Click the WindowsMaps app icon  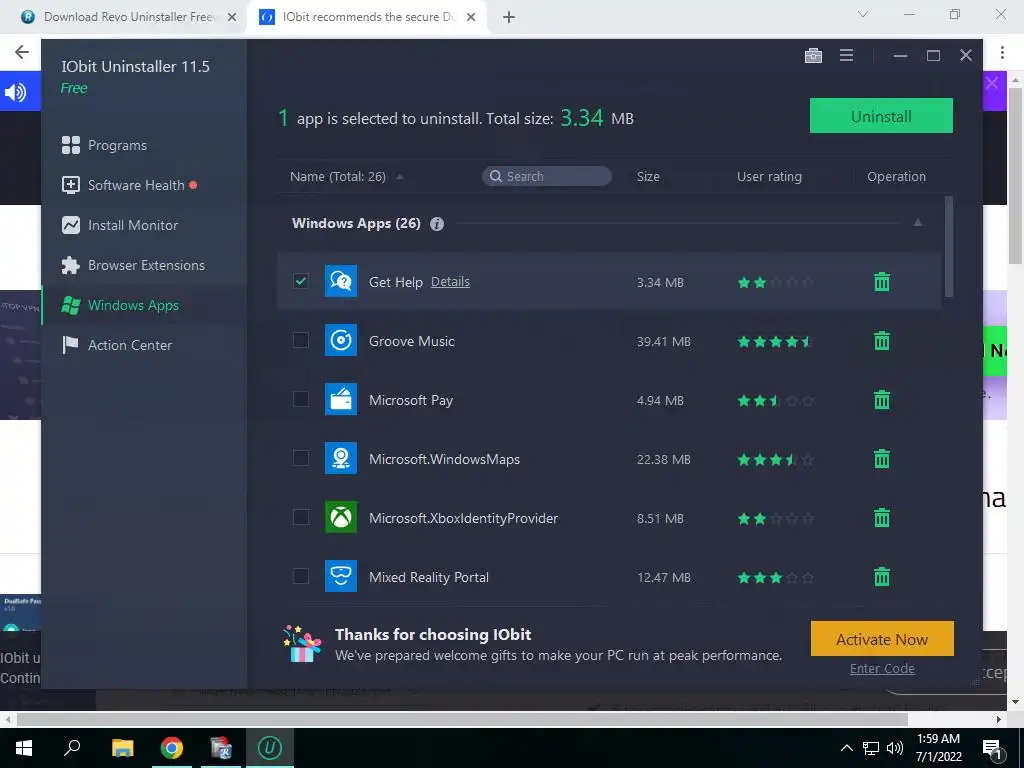(x=341, y=458)
